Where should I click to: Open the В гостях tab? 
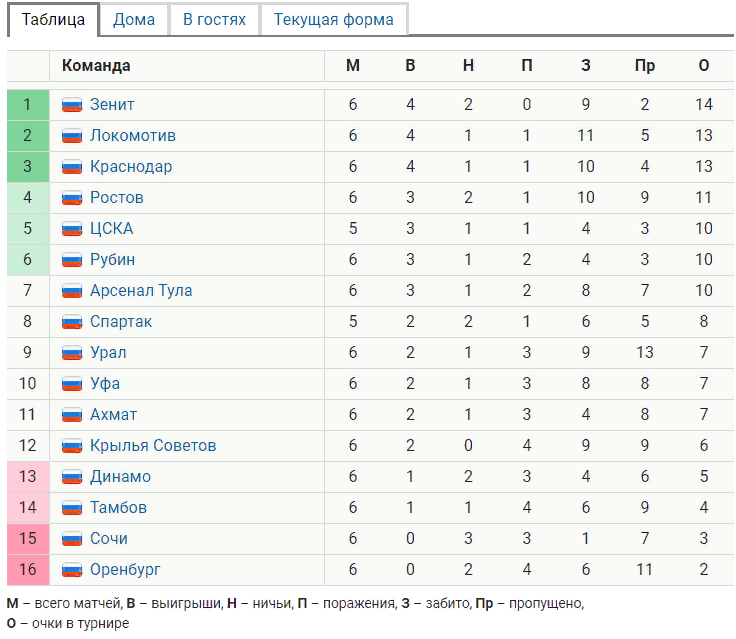pyautogui.click(x=214, y=19)
